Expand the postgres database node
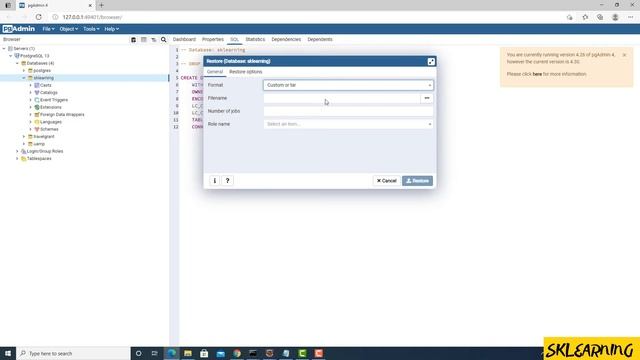Viewport: 640px width, 360px height. pyautogui.click(x=24, y=71)
